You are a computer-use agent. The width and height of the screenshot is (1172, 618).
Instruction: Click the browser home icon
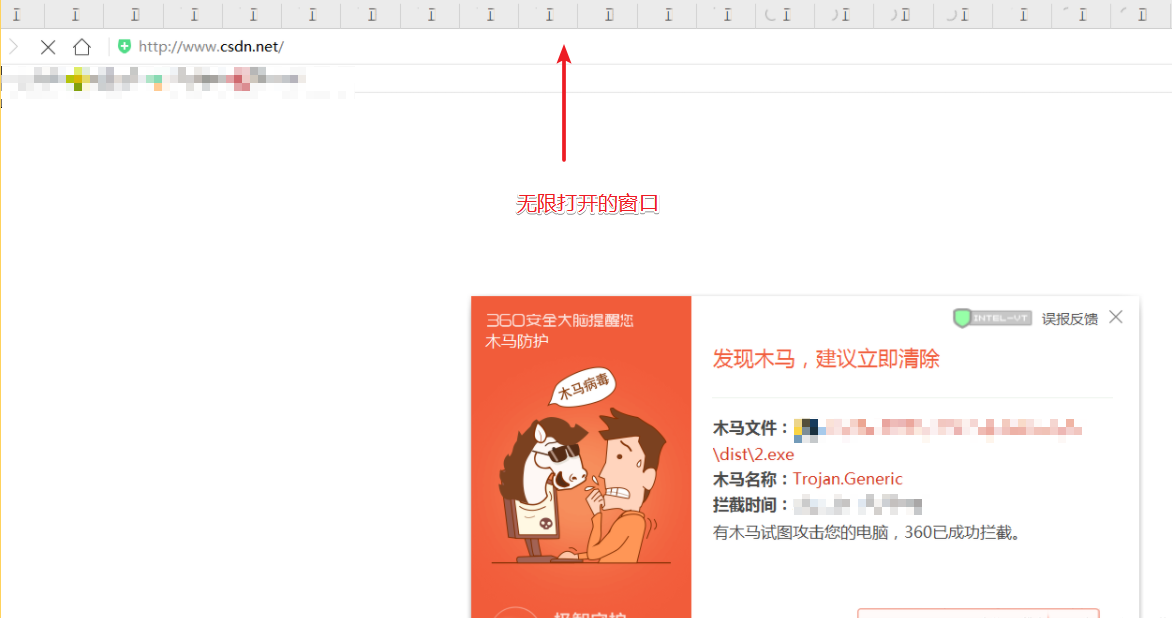click(82, 46)
